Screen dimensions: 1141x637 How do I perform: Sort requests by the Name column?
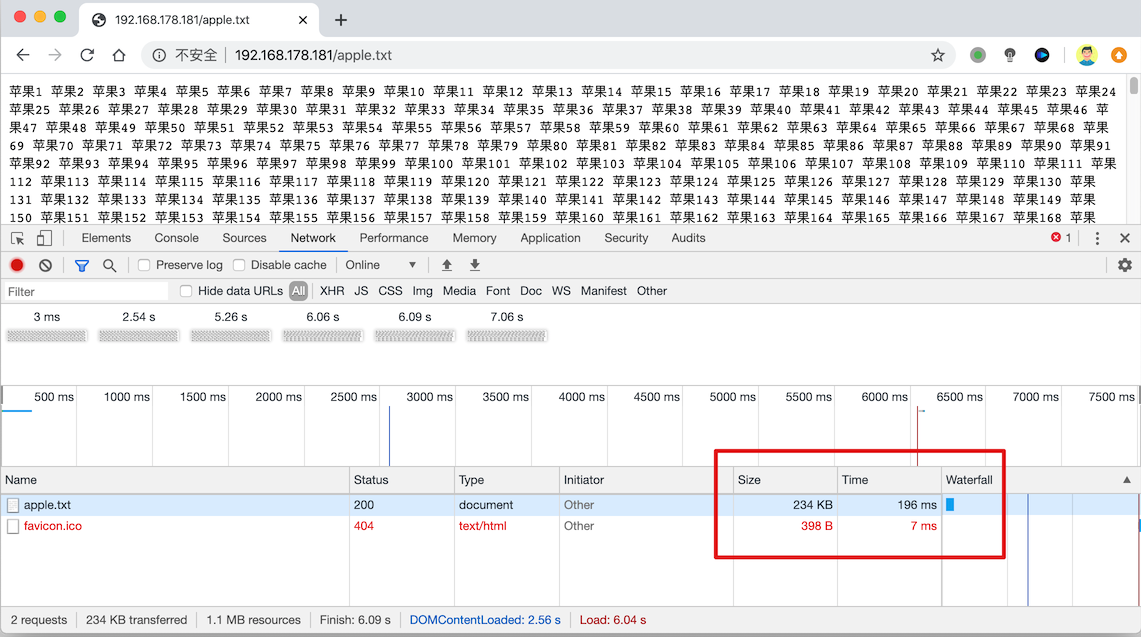coord(175,480)
